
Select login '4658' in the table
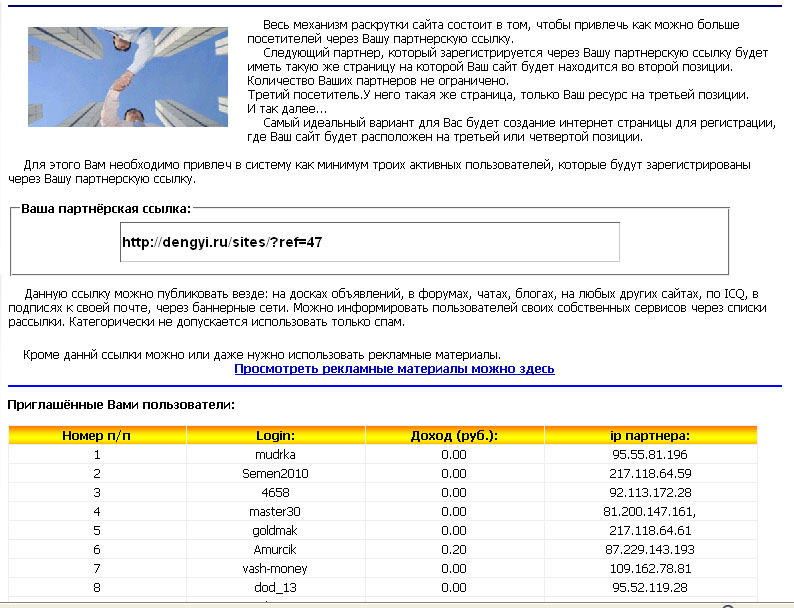click(x=275, y=493)
